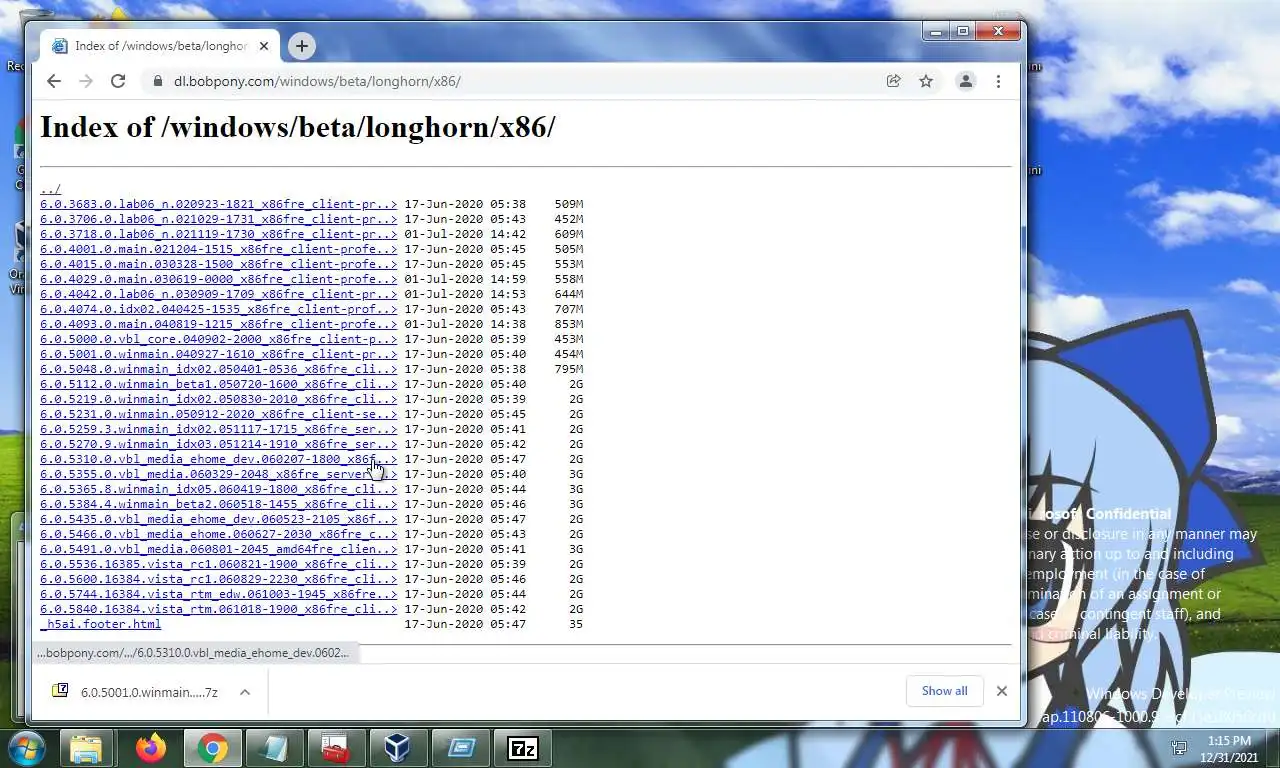The width and height of the screenshot is (1280, 768).
Task: Click the lock icon in address bar
Action: click(157, 81)
